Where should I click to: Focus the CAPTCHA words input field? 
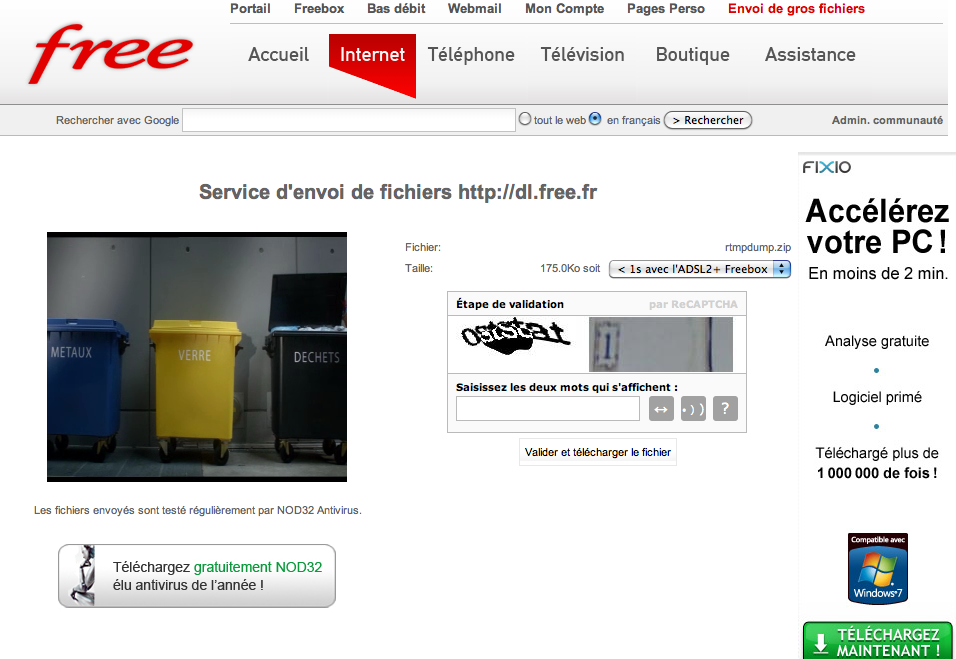pos(548,408)
